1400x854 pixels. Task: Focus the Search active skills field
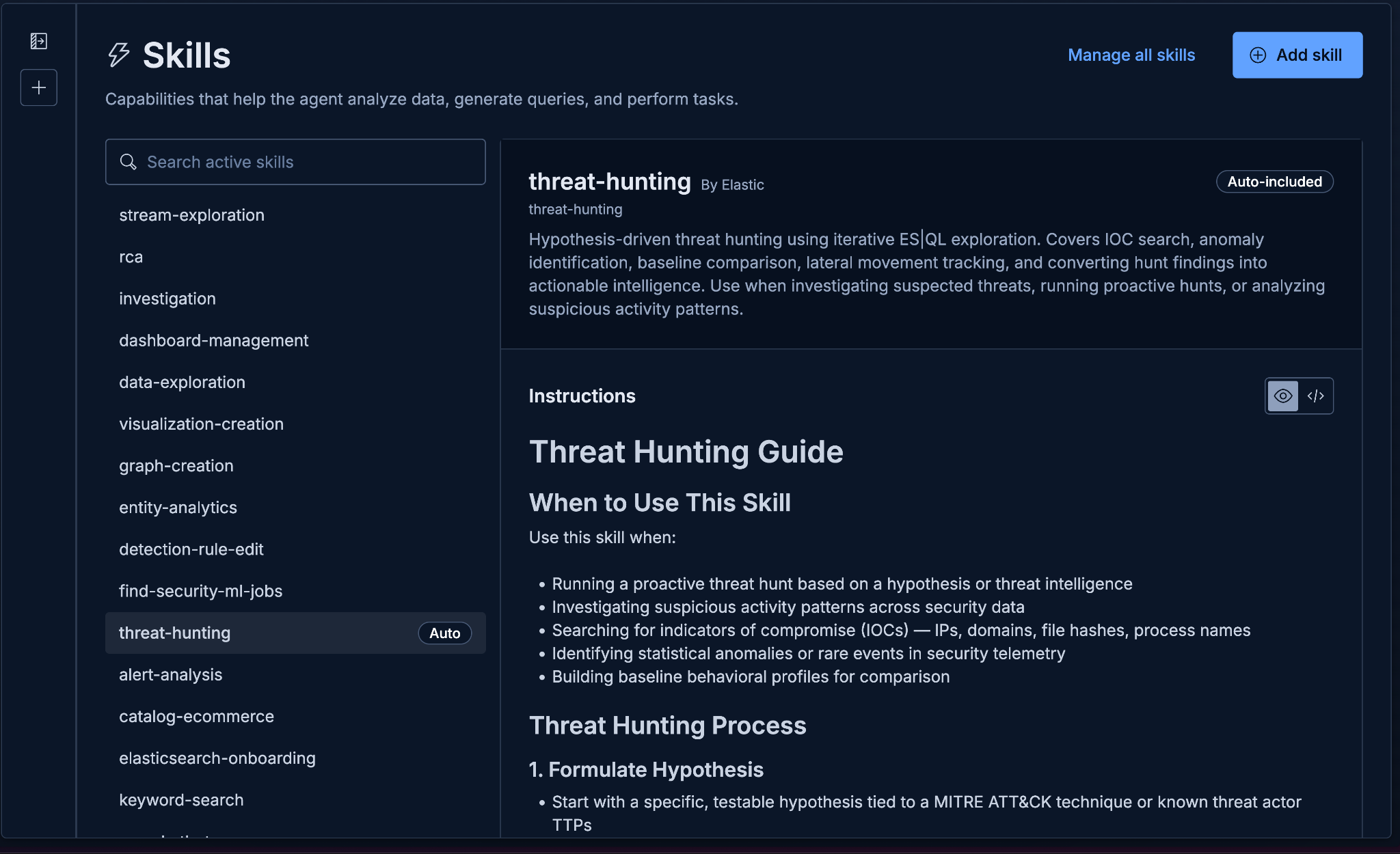(x=295, y=162)
